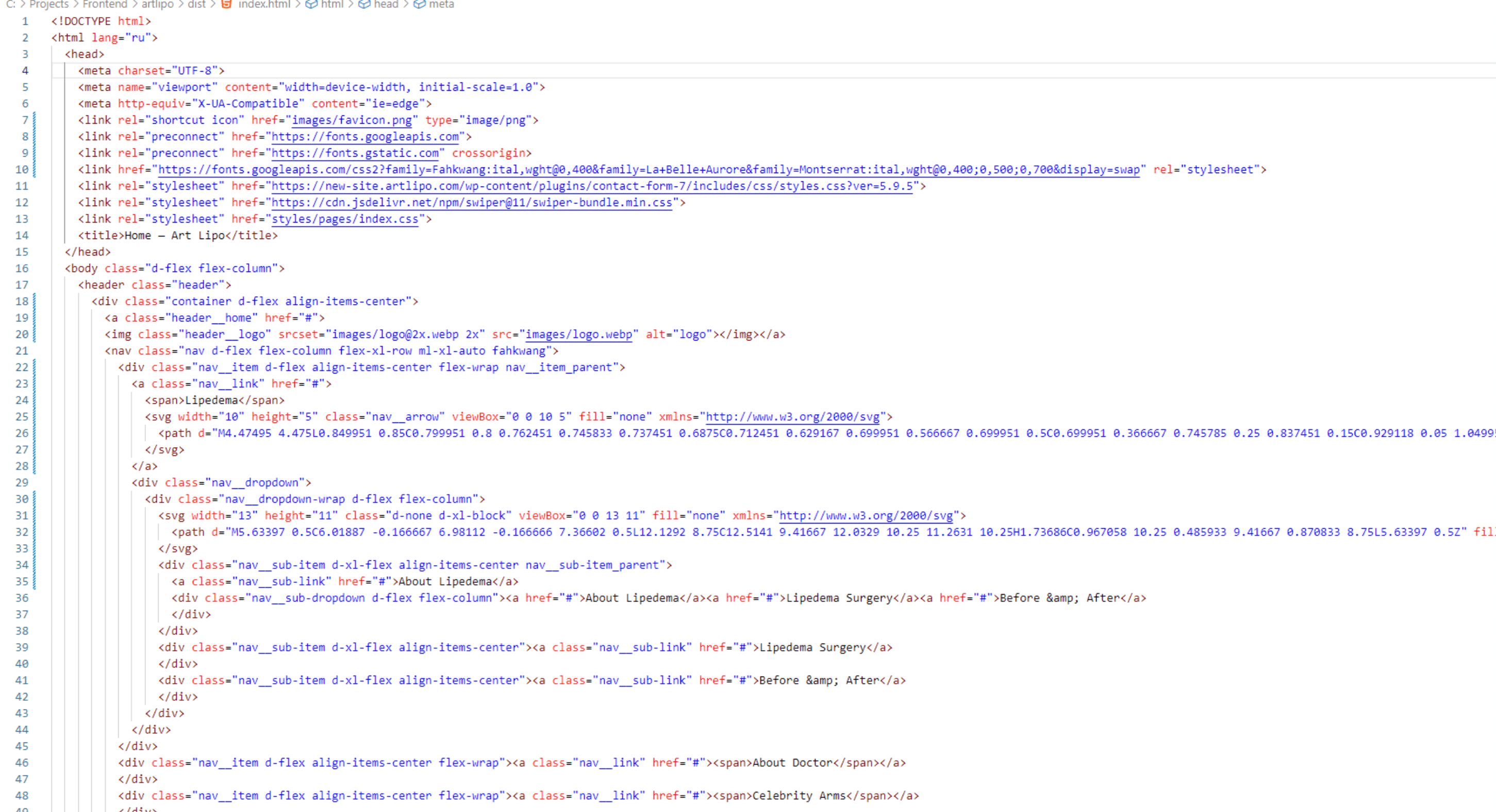Follow the contact-form-7 styles.css link
Viewport: 1496px width, 812px height.
[592, 187]
